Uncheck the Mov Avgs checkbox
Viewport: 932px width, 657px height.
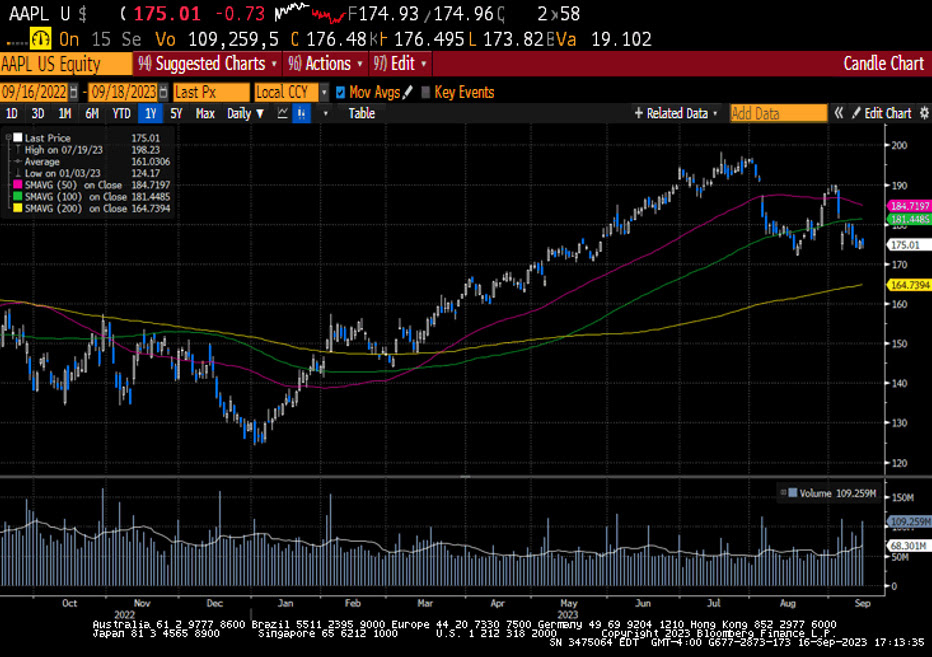[x=341, y=92]
